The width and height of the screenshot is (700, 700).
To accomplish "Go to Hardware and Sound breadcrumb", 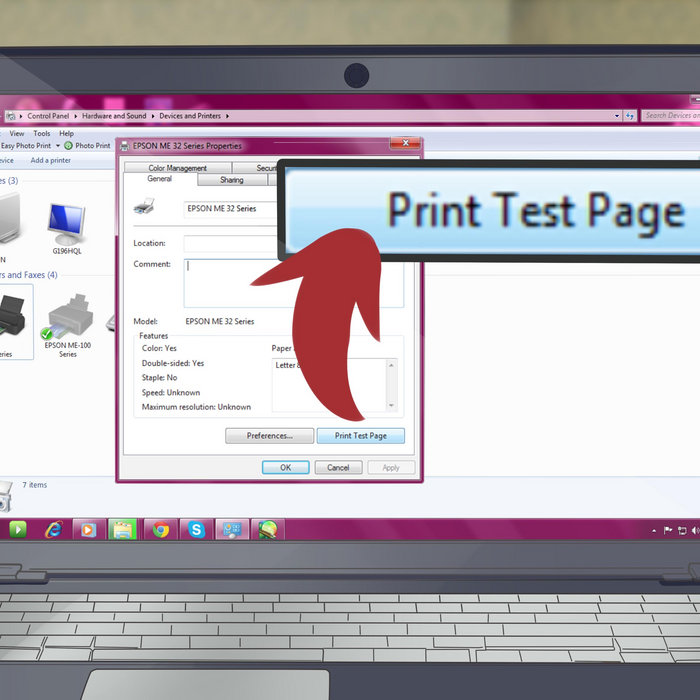I will 114,116.
